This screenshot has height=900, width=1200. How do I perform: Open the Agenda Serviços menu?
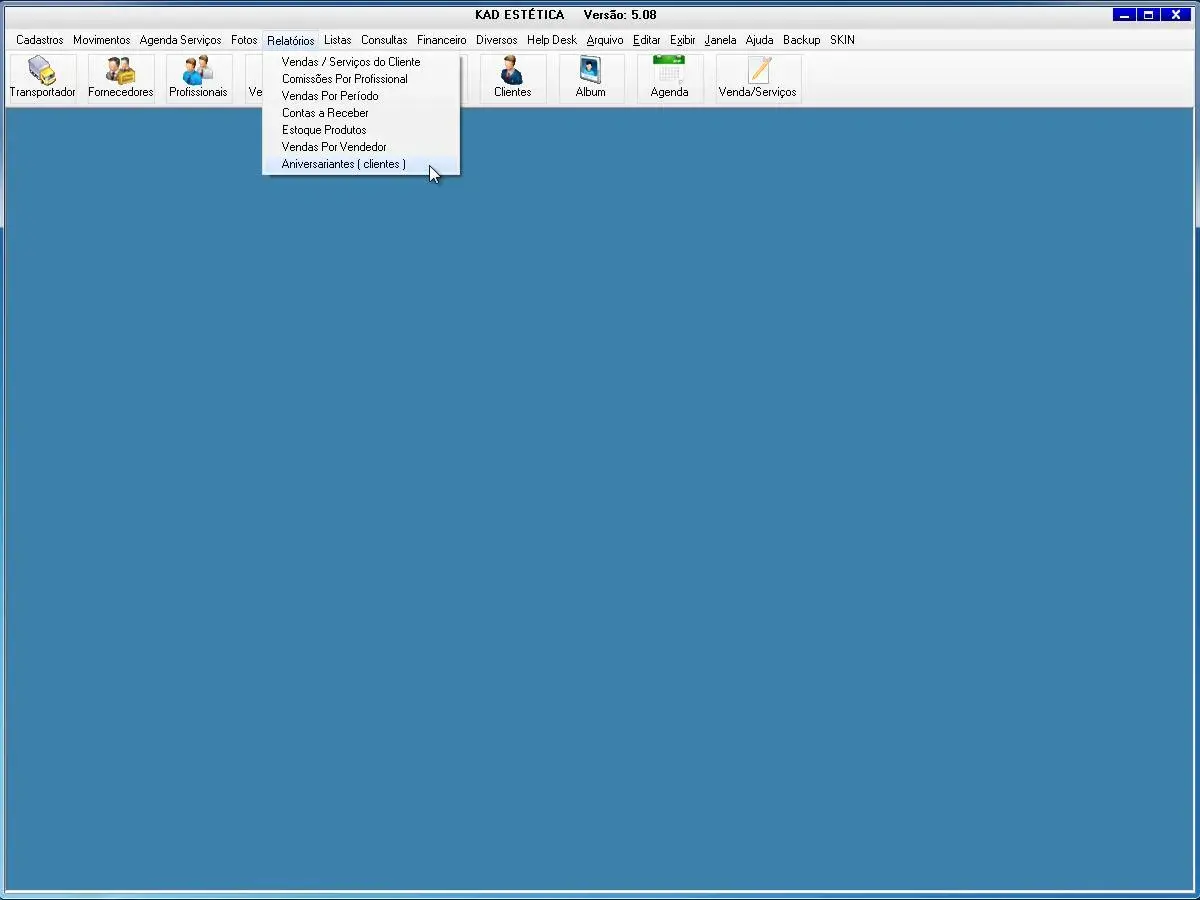click(180, 40)
